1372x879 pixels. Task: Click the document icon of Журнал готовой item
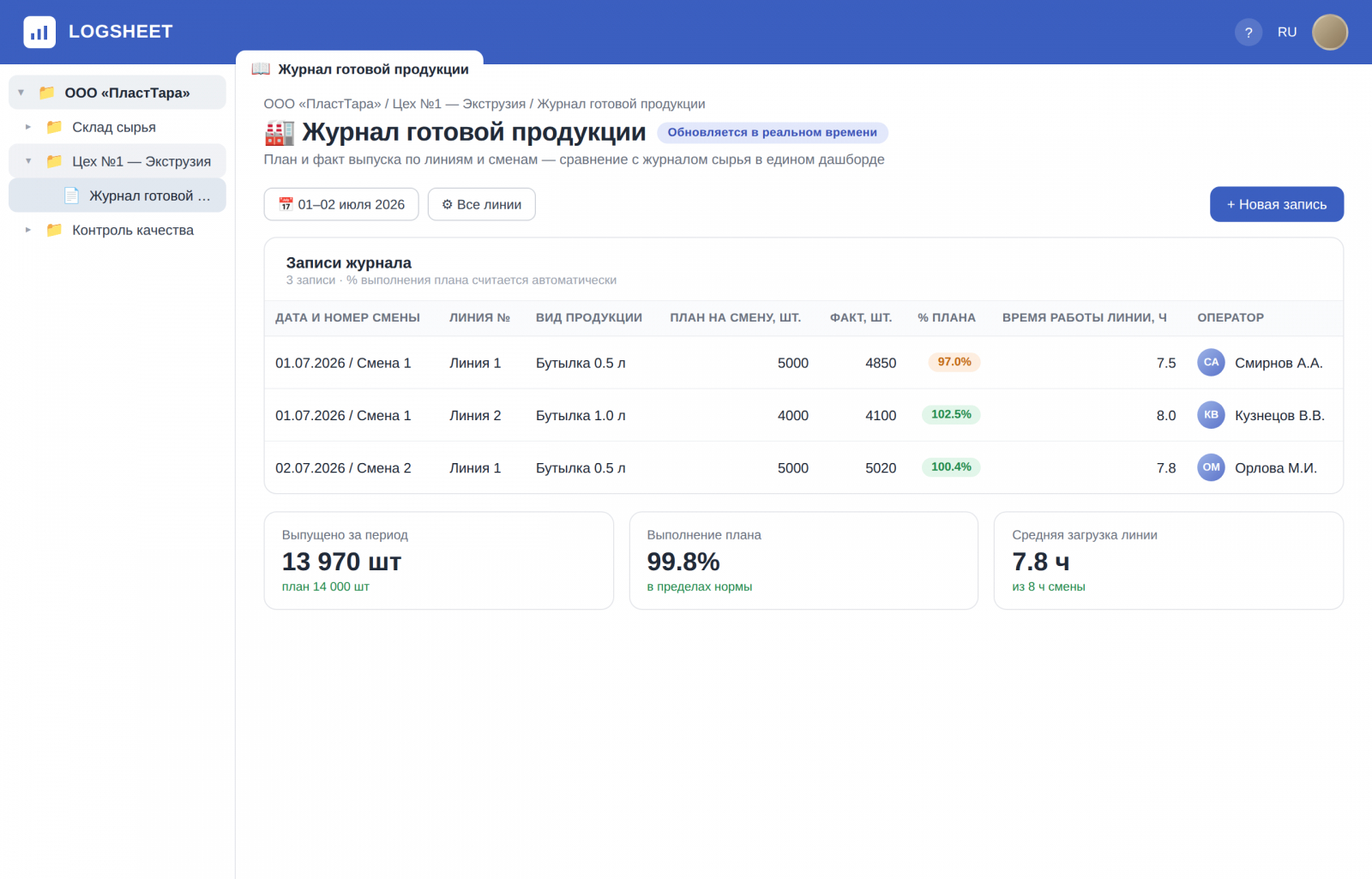pos(71,196)
